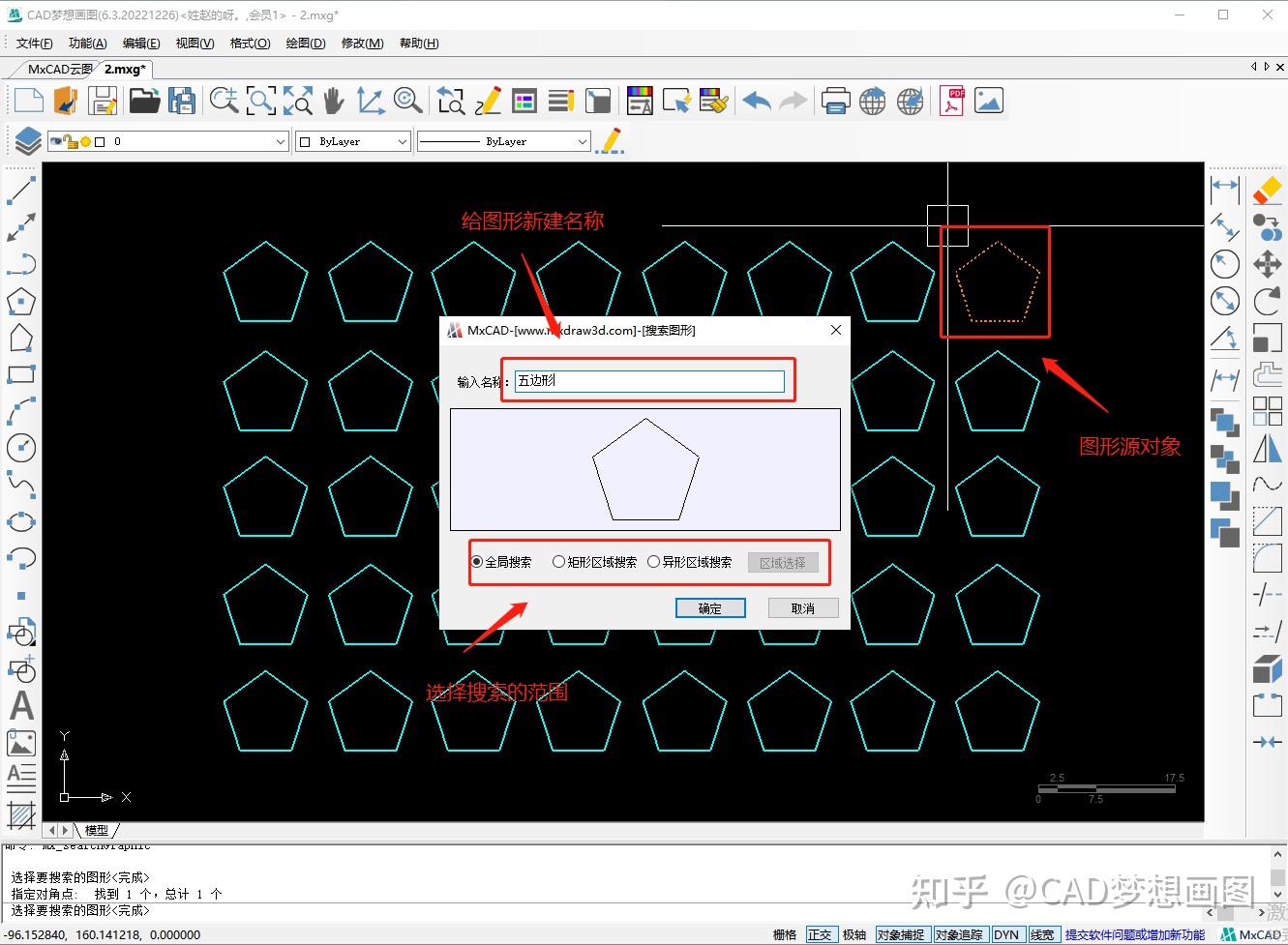Select the Mirror tool
The height and width of the screenshot is (945, 1288).
tap(1267, 448)
